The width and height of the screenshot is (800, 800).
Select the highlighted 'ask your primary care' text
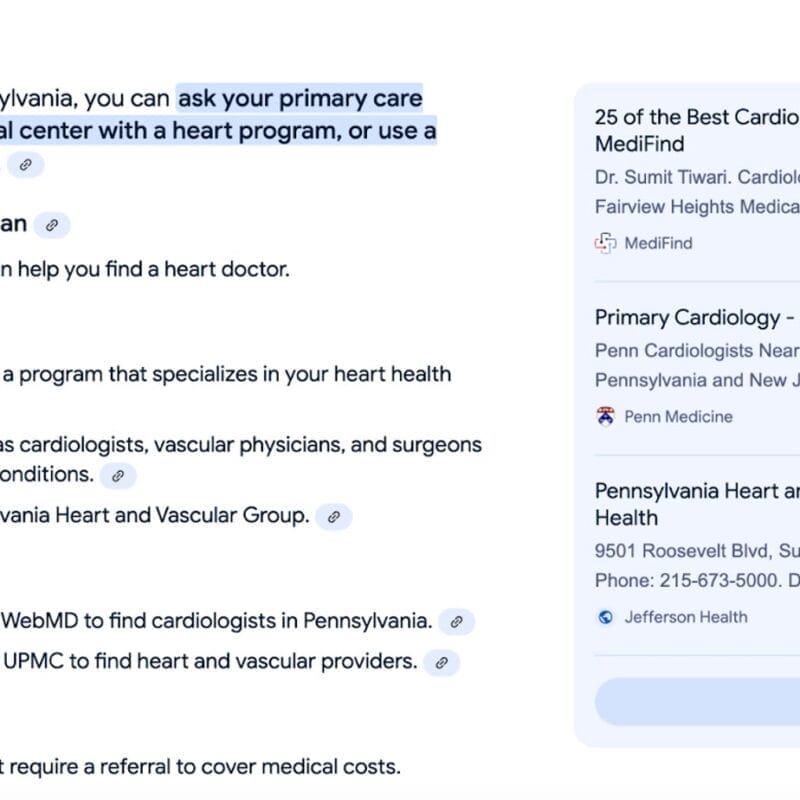coord(300,98)
